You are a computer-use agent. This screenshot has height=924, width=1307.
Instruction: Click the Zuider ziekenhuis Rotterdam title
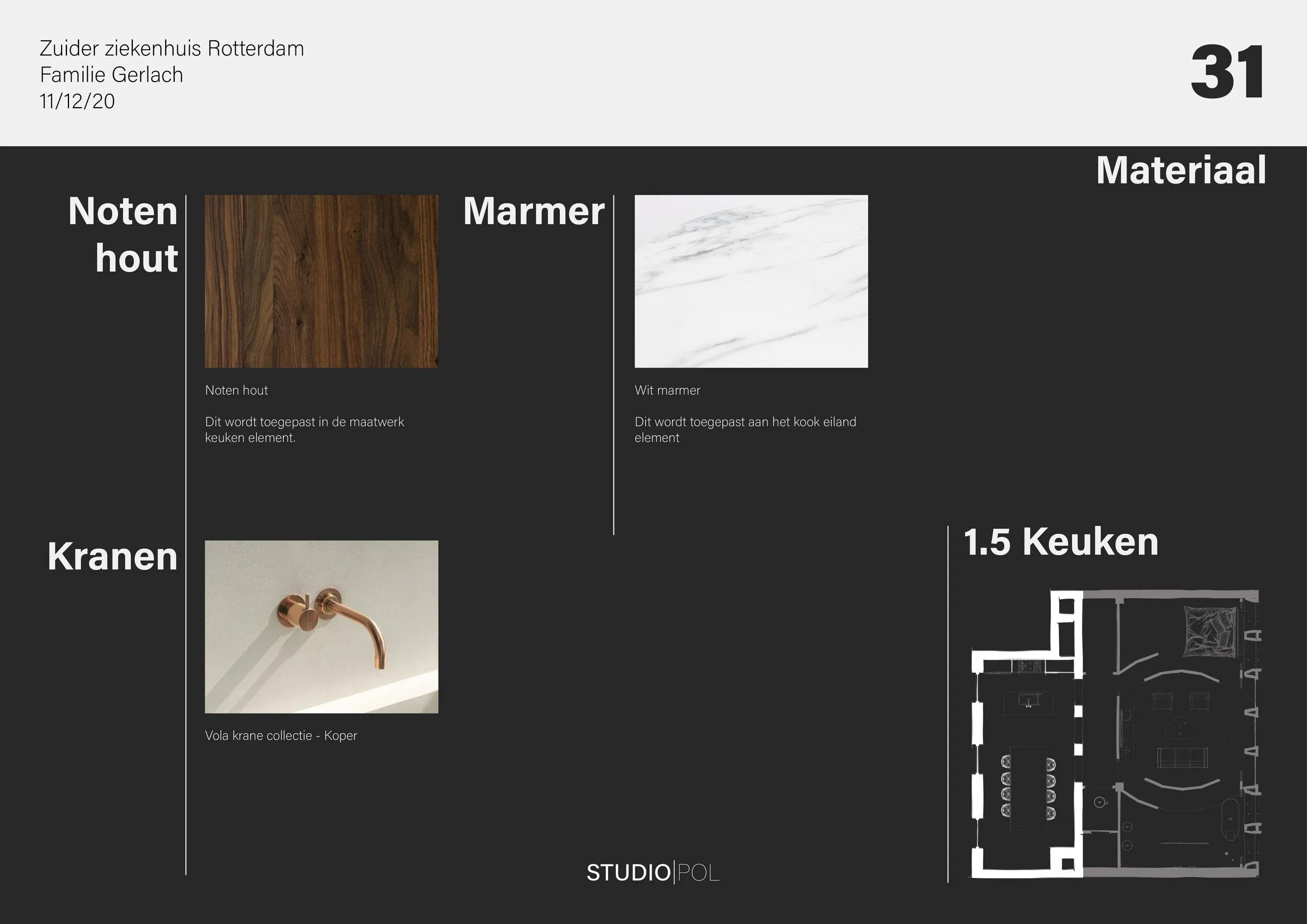coord(172,49)
